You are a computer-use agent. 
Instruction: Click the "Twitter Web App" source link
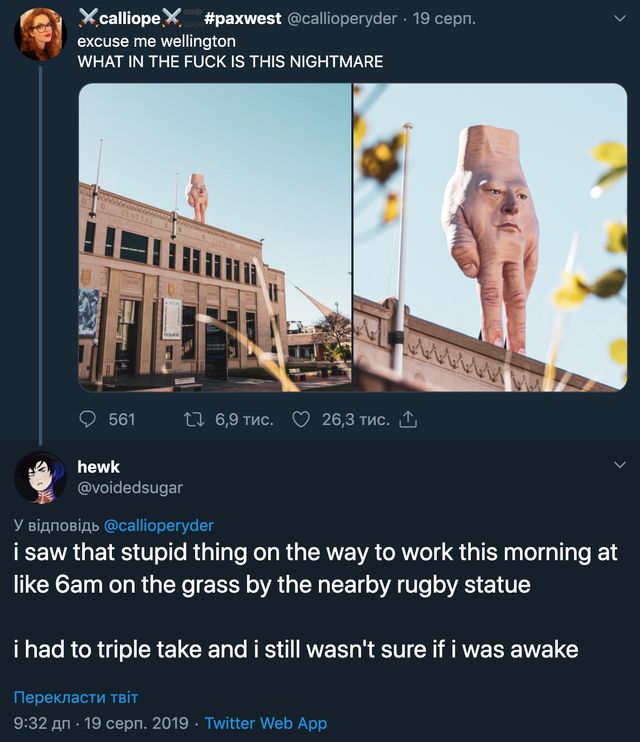[x=266, y=722]
